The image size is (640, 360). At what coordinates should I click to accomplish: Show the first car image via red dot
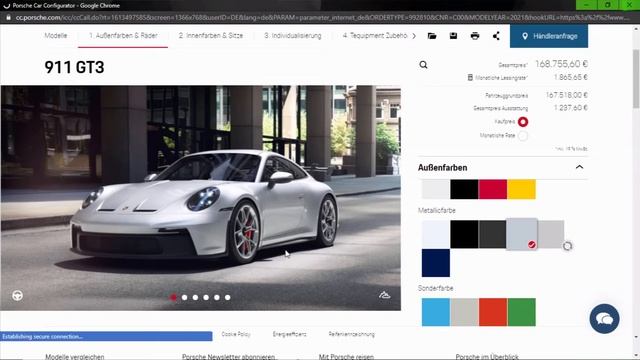click(x=173, y=298)
